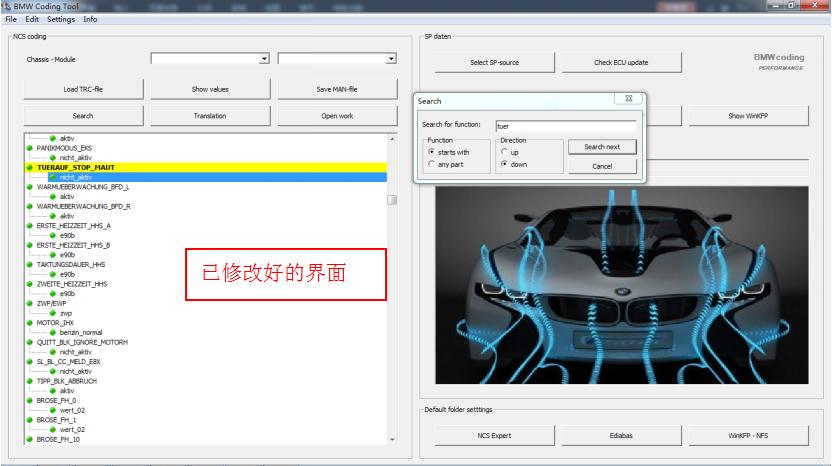Select WARMUEBERWACHUNG_BFD_R tree item
The width and height of the screenshot is (832, 466).
pyautogui.click(x=83, y=206)
